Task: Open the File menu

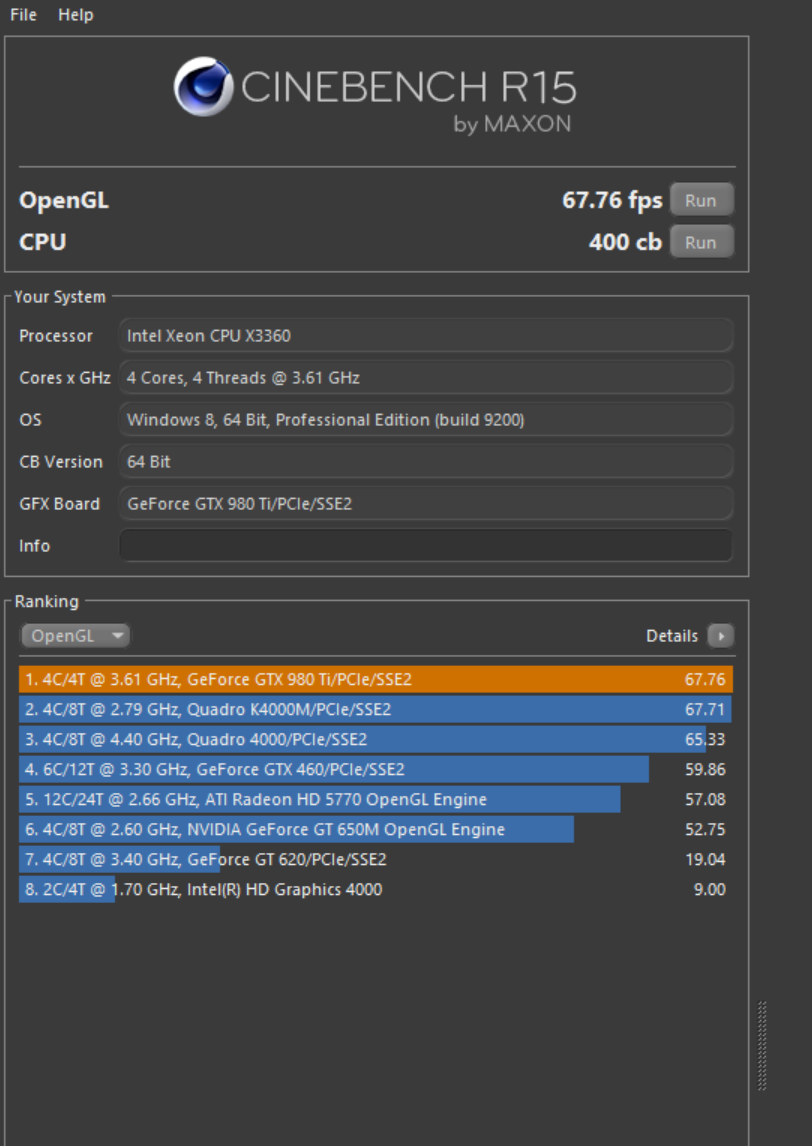Action: 23,15
